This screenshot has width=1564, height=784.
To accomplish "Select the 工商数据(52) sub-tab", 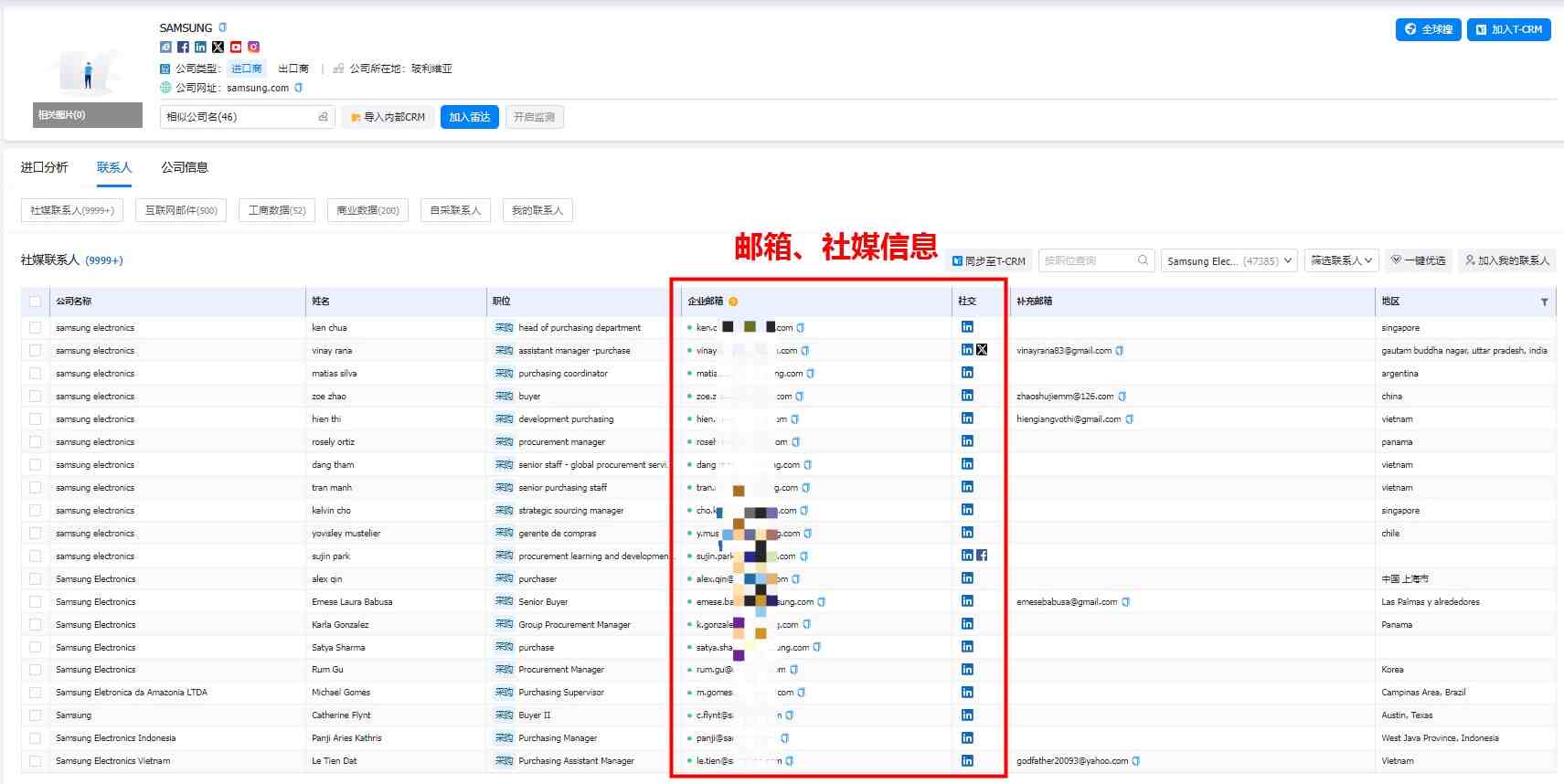I will [277, 210].
